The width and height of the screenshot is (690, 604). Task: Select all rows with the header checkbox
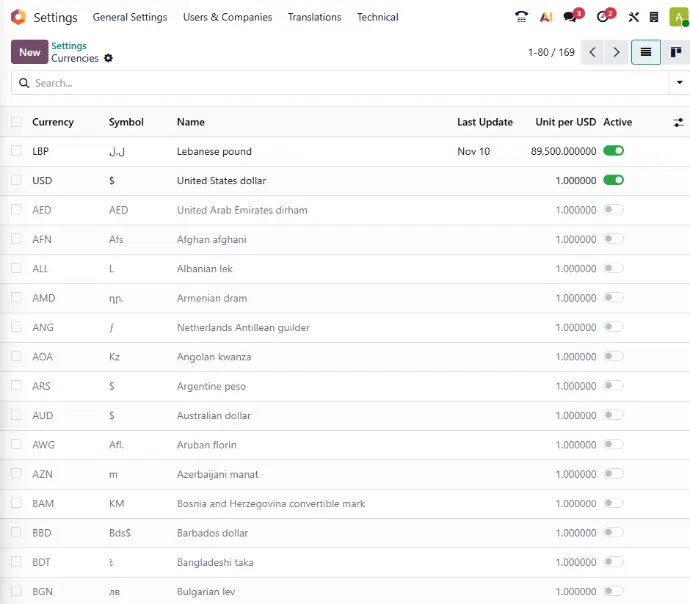click(x=16, y=122)
